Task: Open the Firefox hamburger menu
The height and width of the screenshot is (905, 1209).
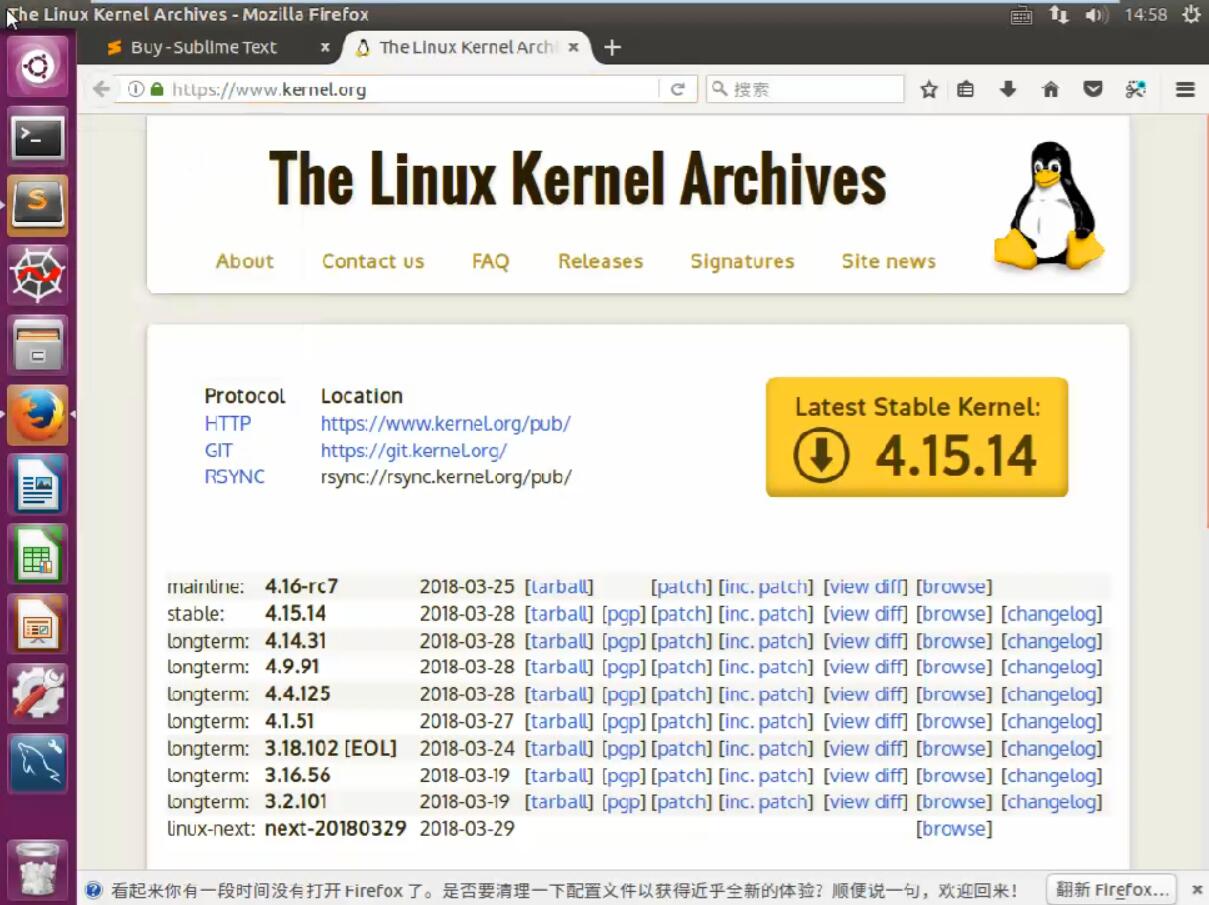Action: (1185, 89)
